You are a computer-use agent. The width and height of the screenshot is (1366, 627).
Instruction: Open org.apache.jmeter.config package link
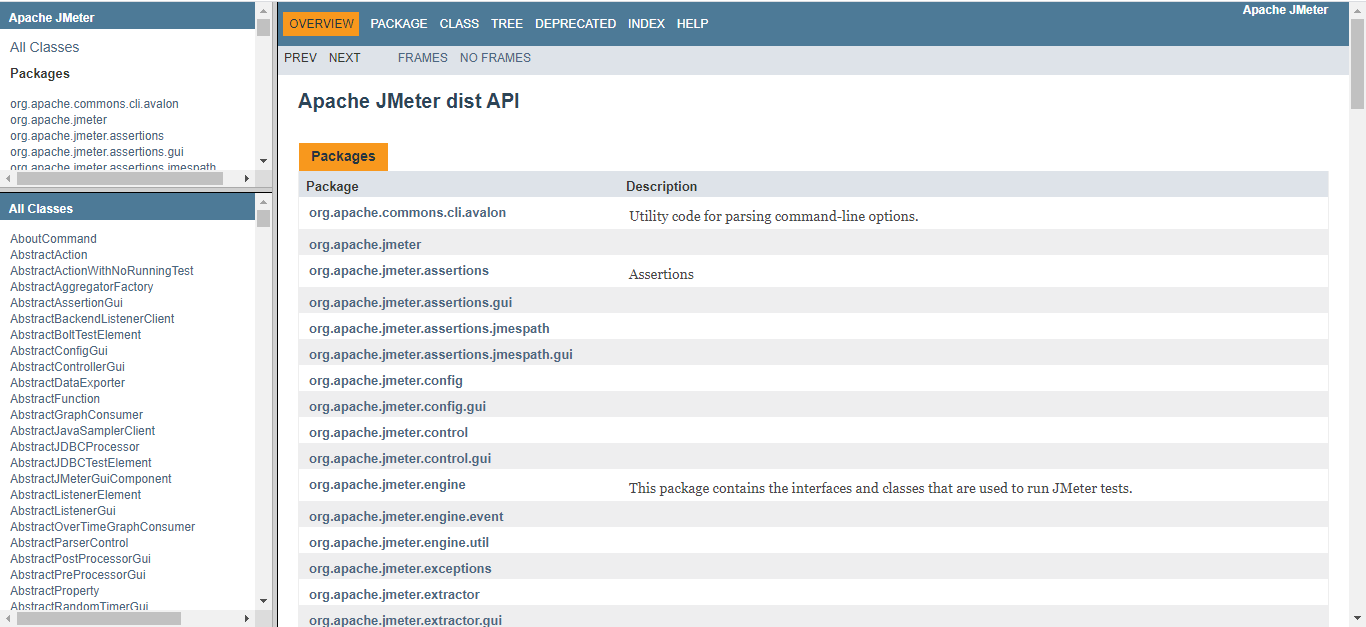coord(386,381)
